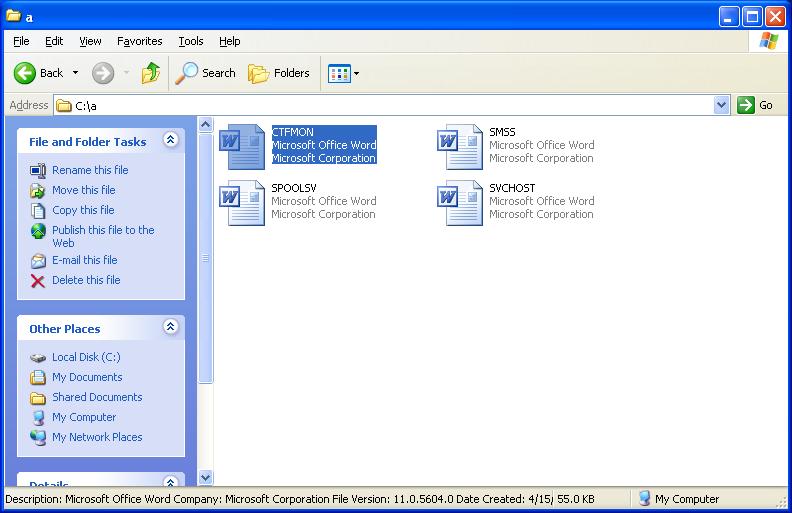The image size is (792, 513).
Task: Click the Publish to Web globe icon
Action: (38, 231)
